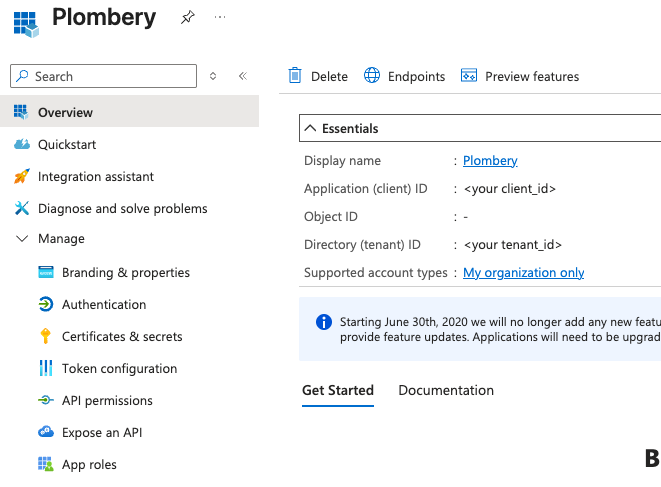Image resolution: width=661 pixels, height=487 pixels.
Task: Click the Authentication arrow icon
Action: click(46, 304)
